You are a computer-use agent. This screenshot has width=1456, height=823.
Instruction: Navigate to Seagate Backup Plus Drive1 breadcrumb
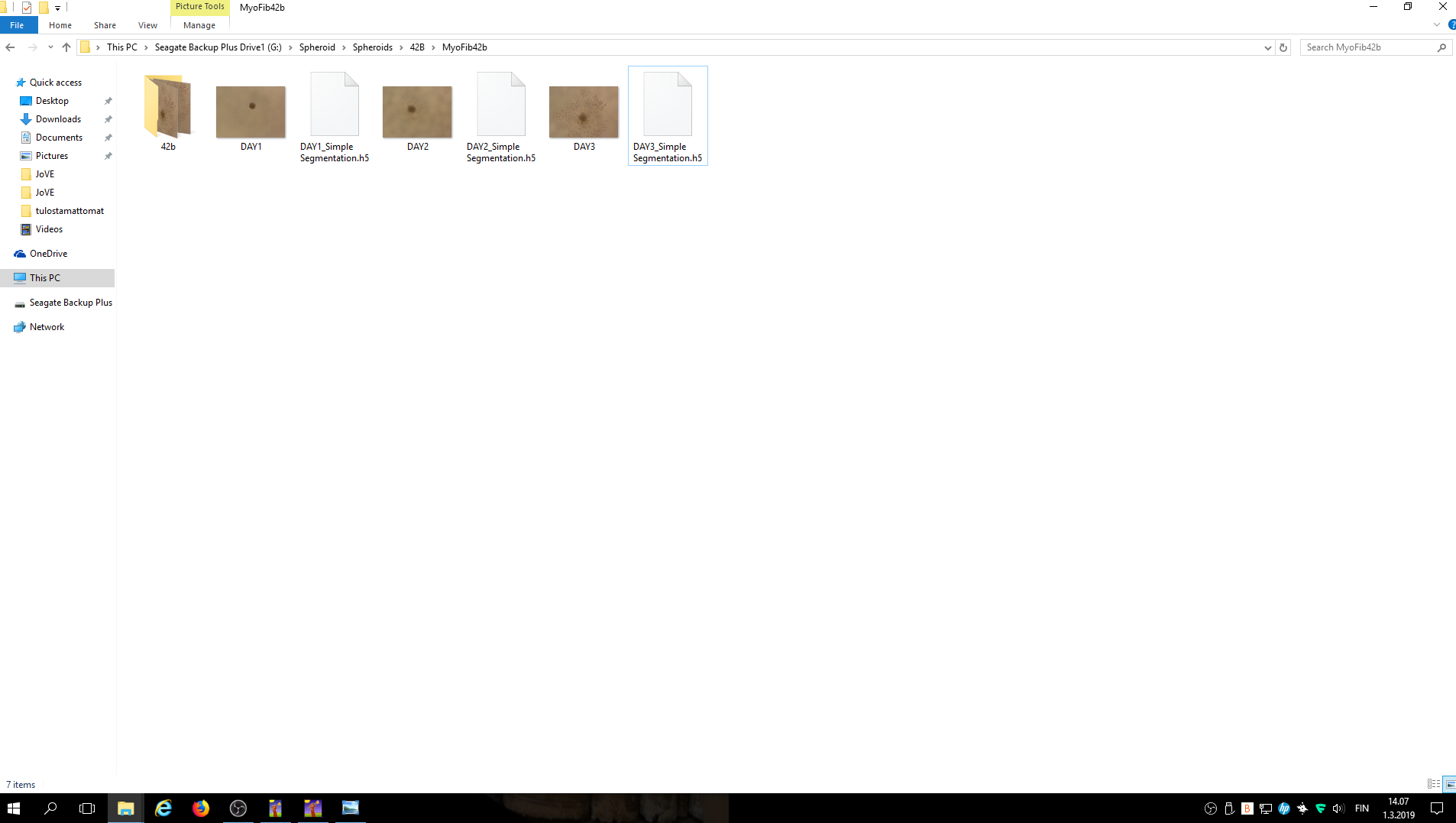coord(218,47)
